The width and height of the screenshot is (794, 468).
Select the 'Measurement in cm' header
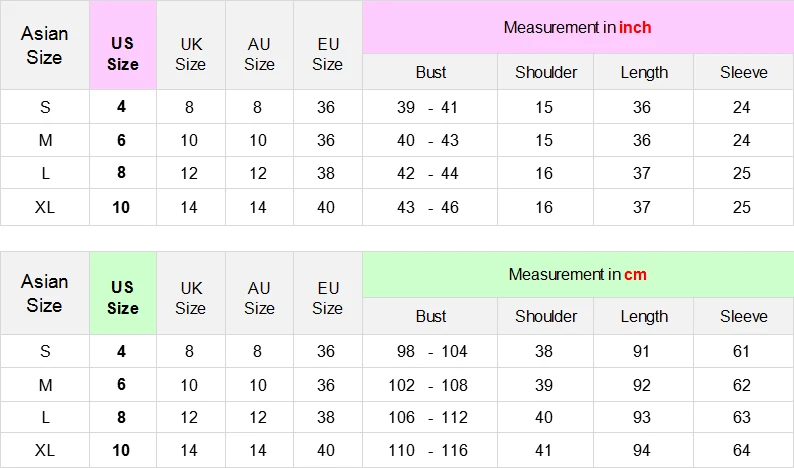(x=578, y=275)
